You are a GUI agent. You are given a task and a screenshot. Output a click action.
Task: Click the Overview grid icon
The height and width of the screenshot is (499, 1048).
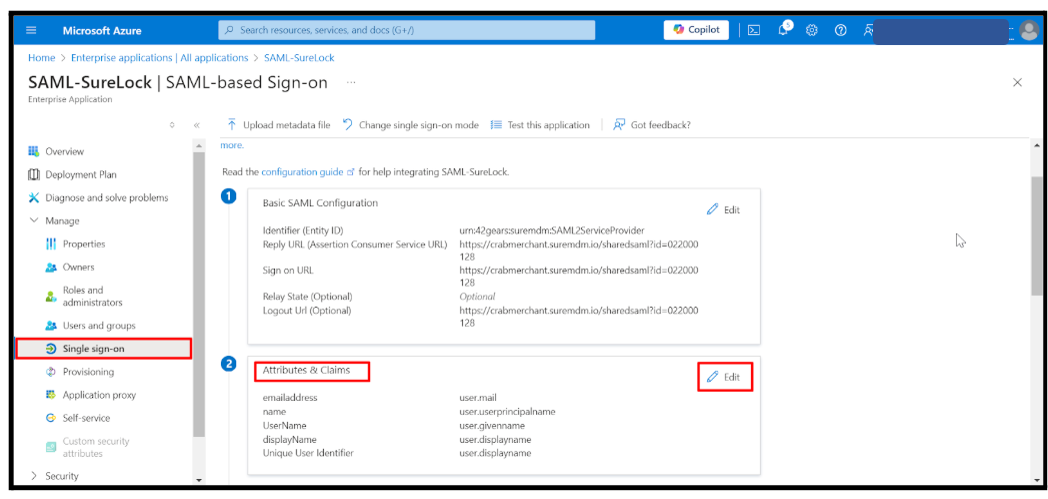coord(34,152)
